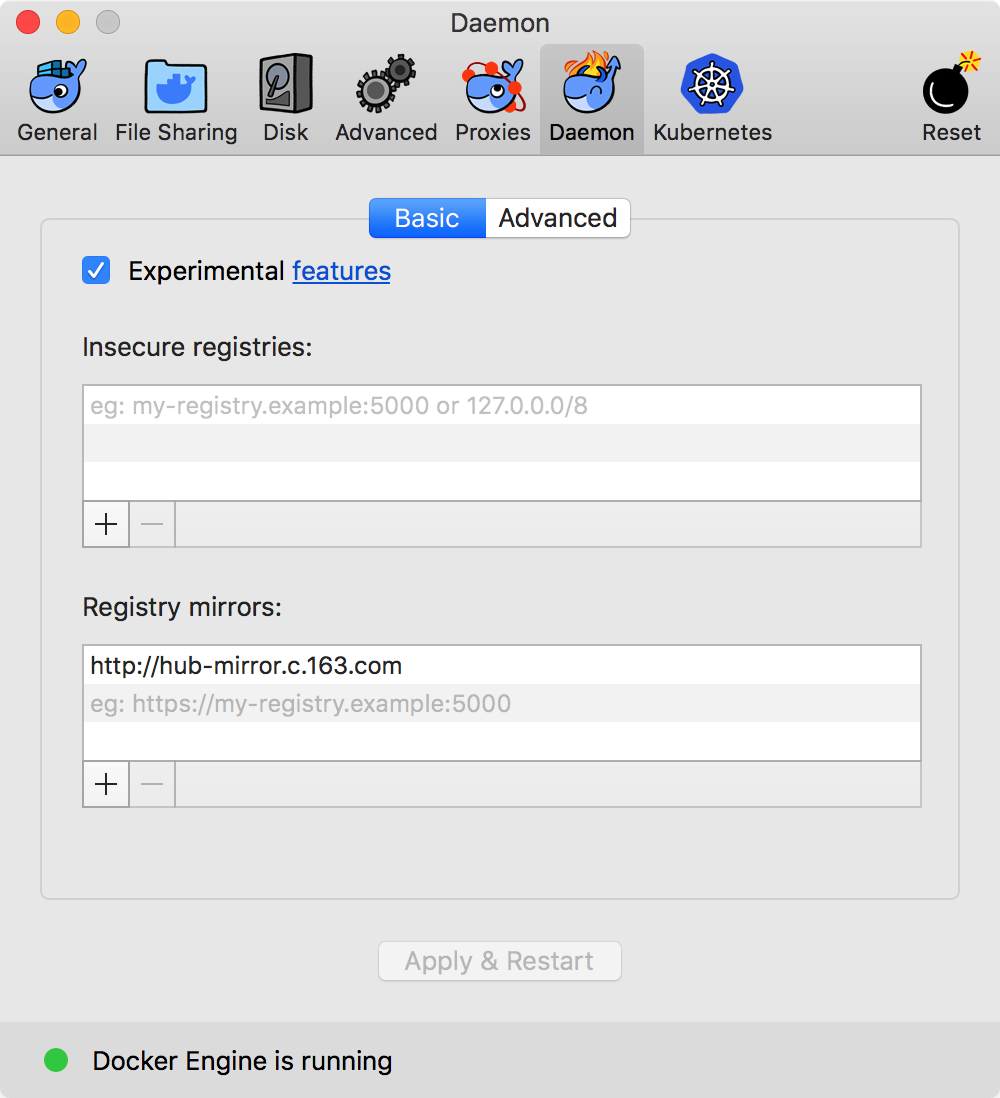The image size is (1000, 1098).
Task: Open the Proxies preferences pane
Action: pyautogui.click(x=493, y=100)
